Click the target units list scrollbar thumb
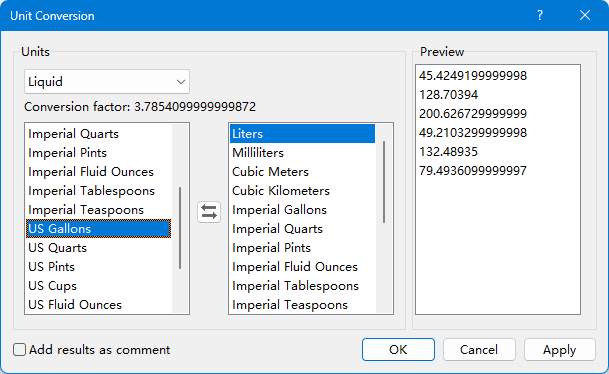609x374 pixels. click(x=384, y=182)
